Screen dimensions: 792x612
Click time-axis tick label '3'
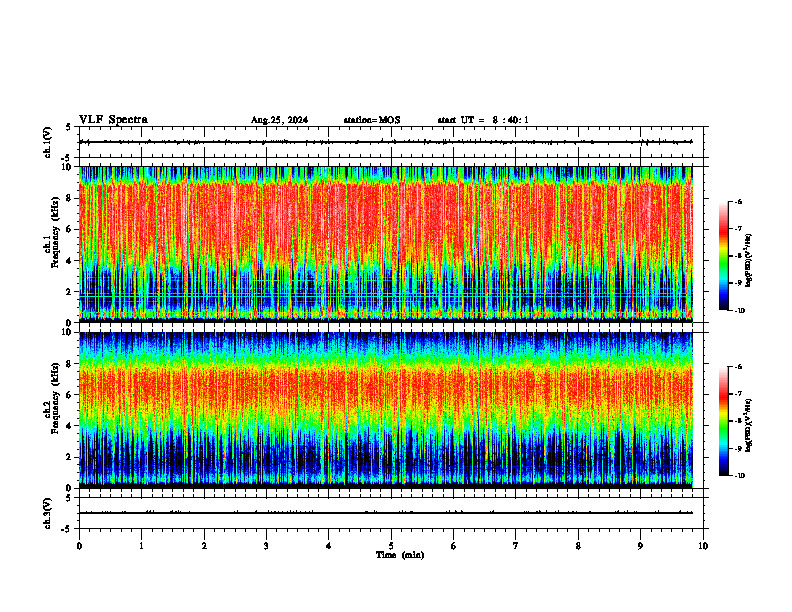click(266, 546)
